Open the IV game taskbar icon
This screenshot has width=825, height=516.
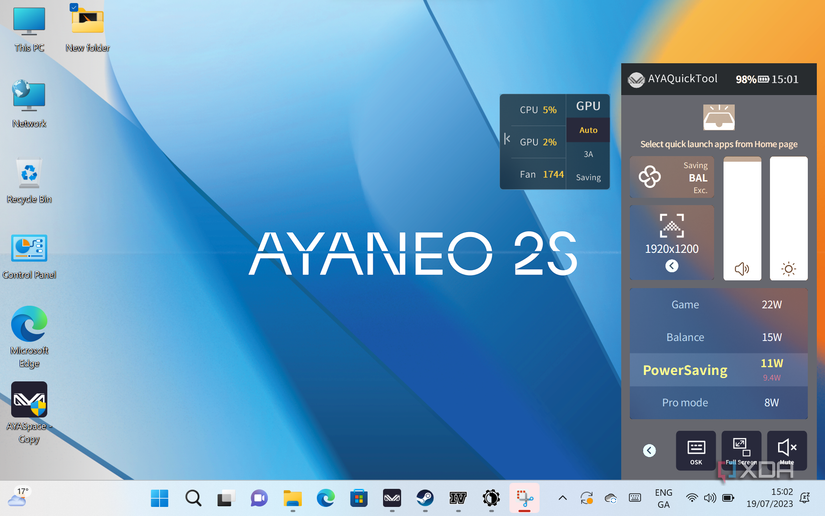click(458, 498)
